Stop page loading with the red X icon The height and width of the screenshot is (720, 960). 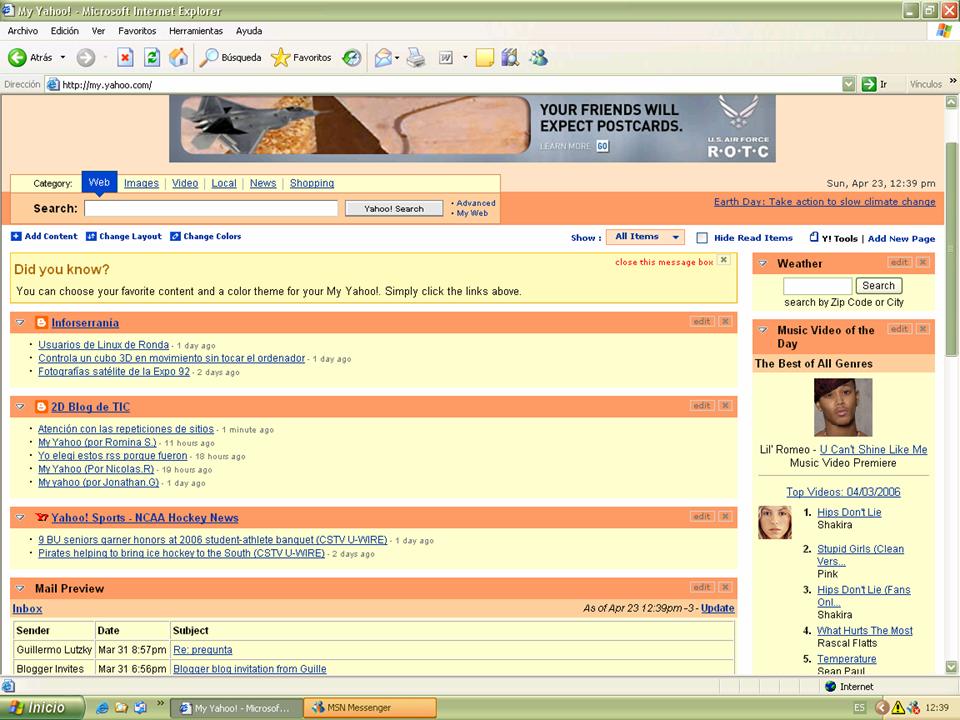[x=125, y=58]
